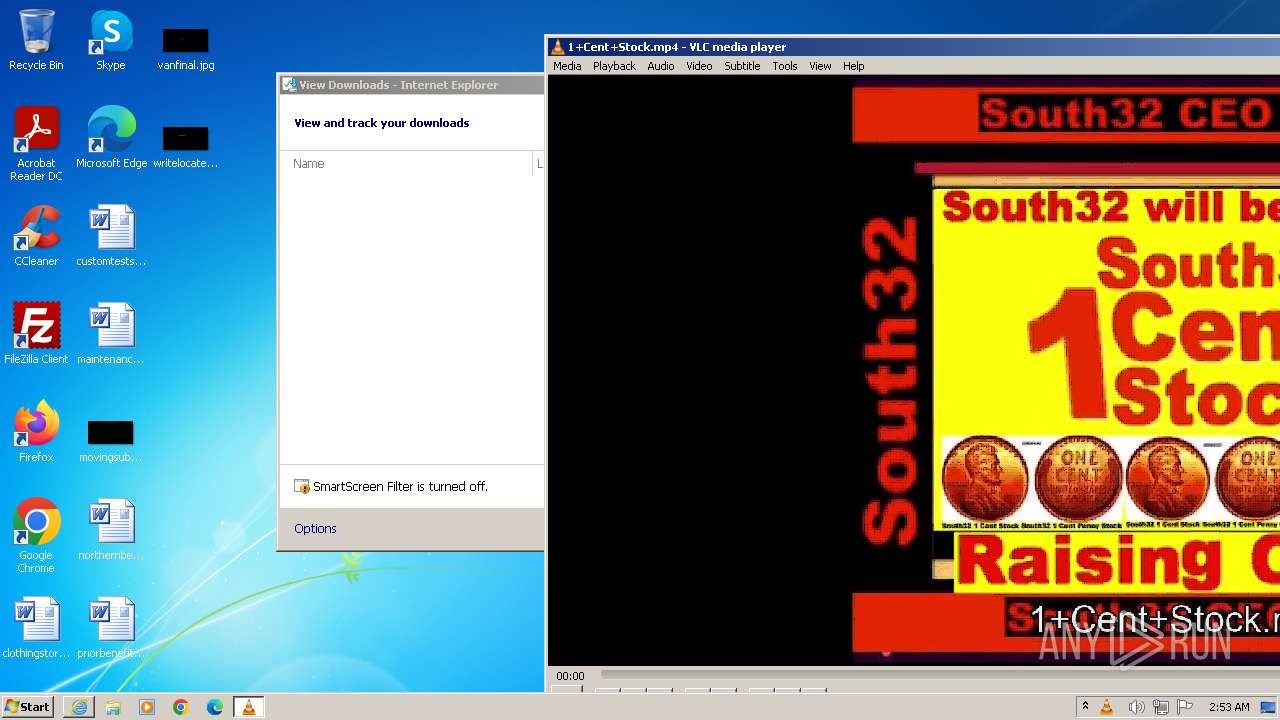1280x720 pixels.
Task: Click View Downloads window title bar
Action: click(x=411, y=85)
